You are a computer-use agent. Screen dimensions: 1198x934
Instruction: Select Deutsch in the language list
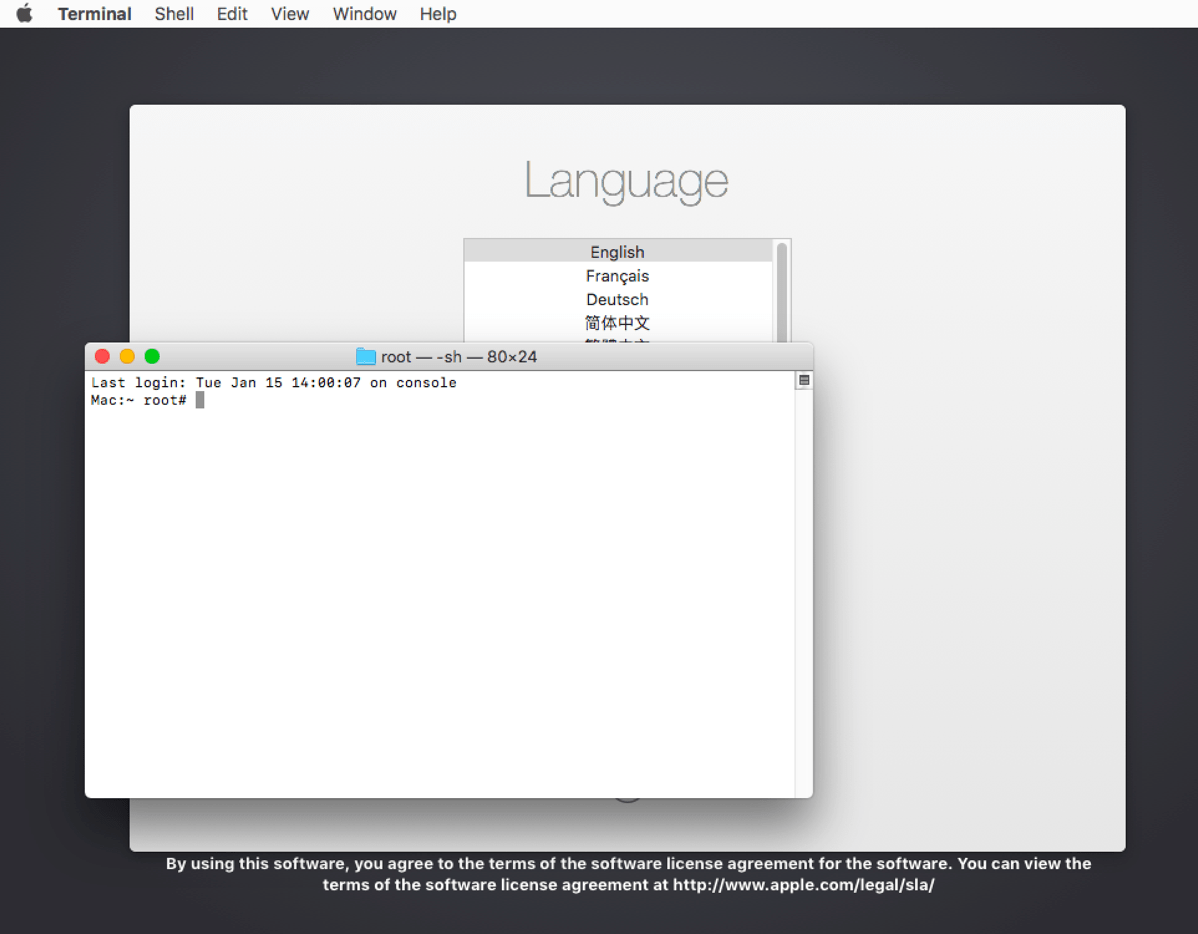tap(617, 299)
